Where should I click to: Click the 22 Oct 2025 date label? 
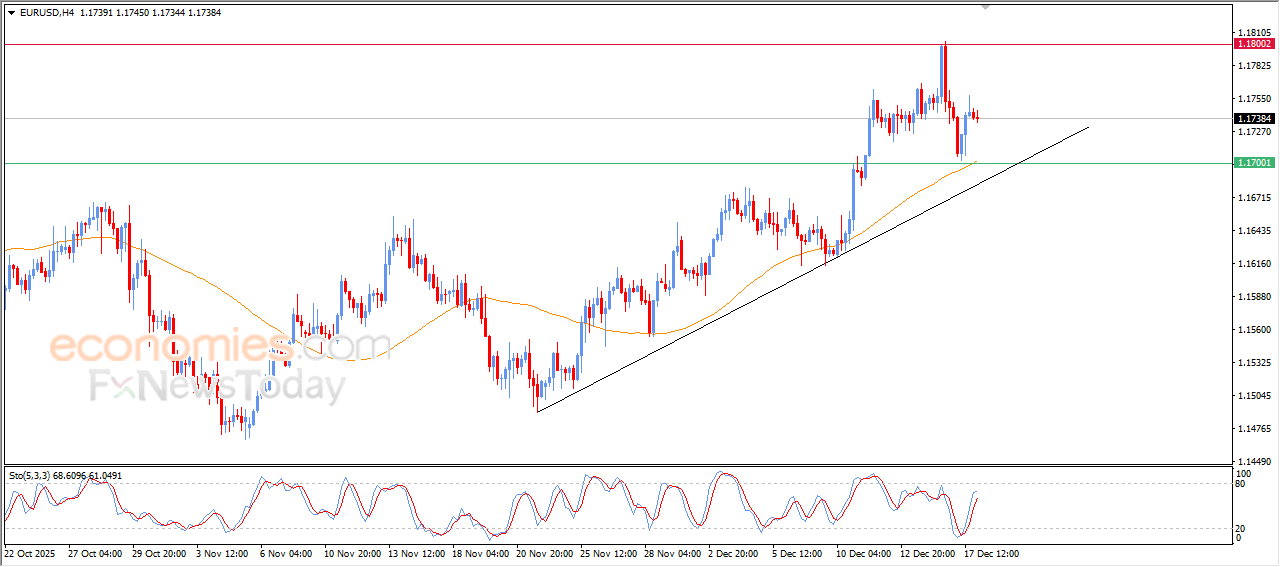tap(32, 553)
